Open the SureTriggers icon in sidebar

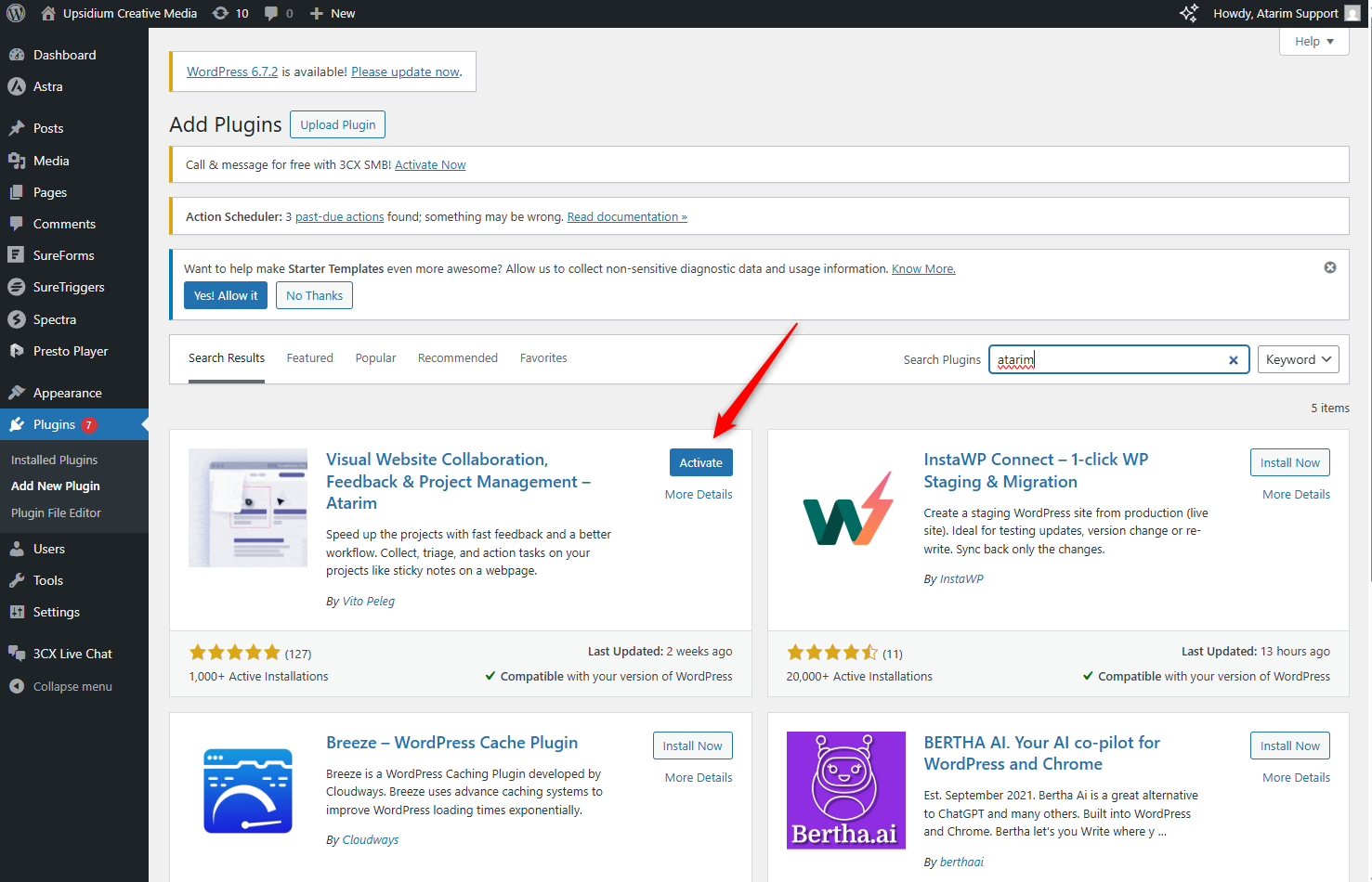17,287
